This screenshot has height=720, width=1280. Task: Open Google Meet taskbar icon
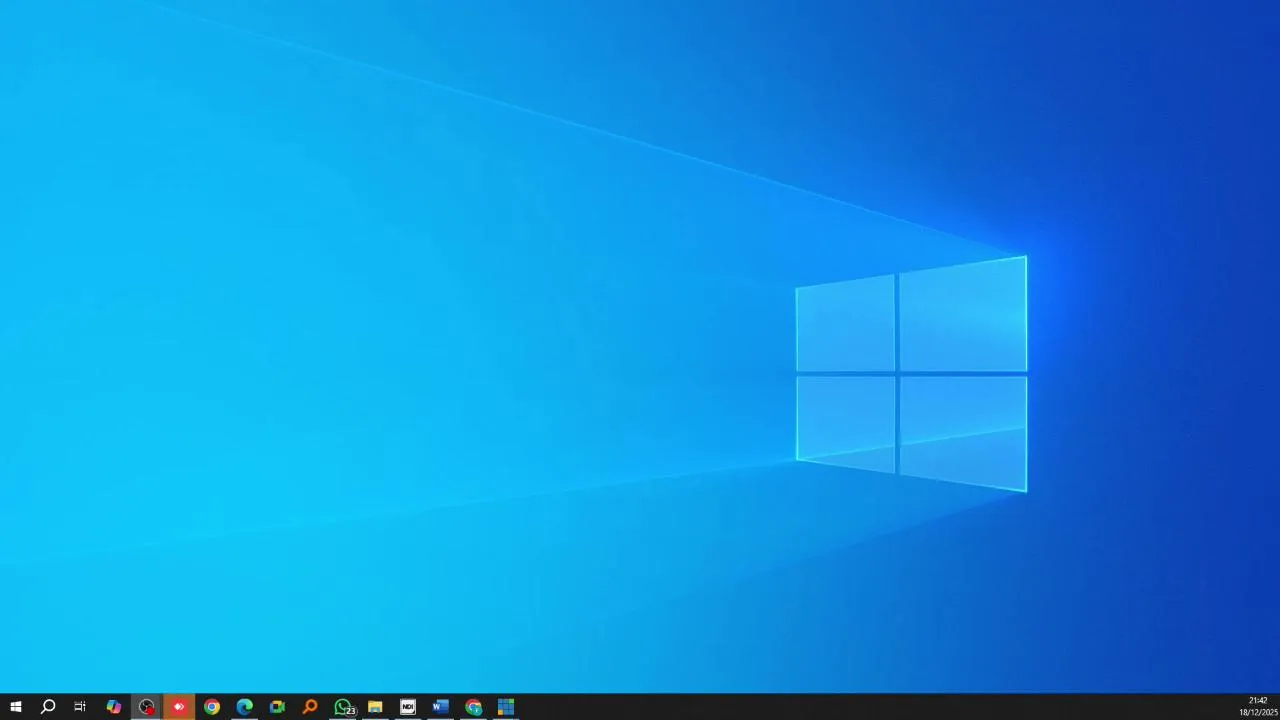coord(277,707)
